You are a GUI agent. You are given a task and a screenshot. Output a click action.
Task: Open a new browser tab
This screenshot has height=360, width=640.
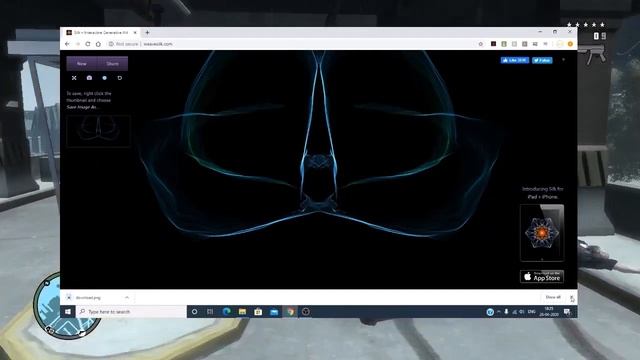coord(147,33)
